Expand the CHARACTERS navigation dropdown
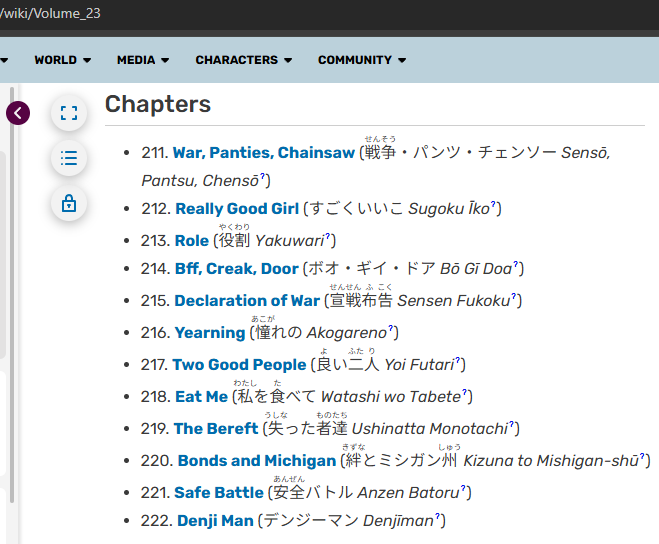 tap(243, 60)
